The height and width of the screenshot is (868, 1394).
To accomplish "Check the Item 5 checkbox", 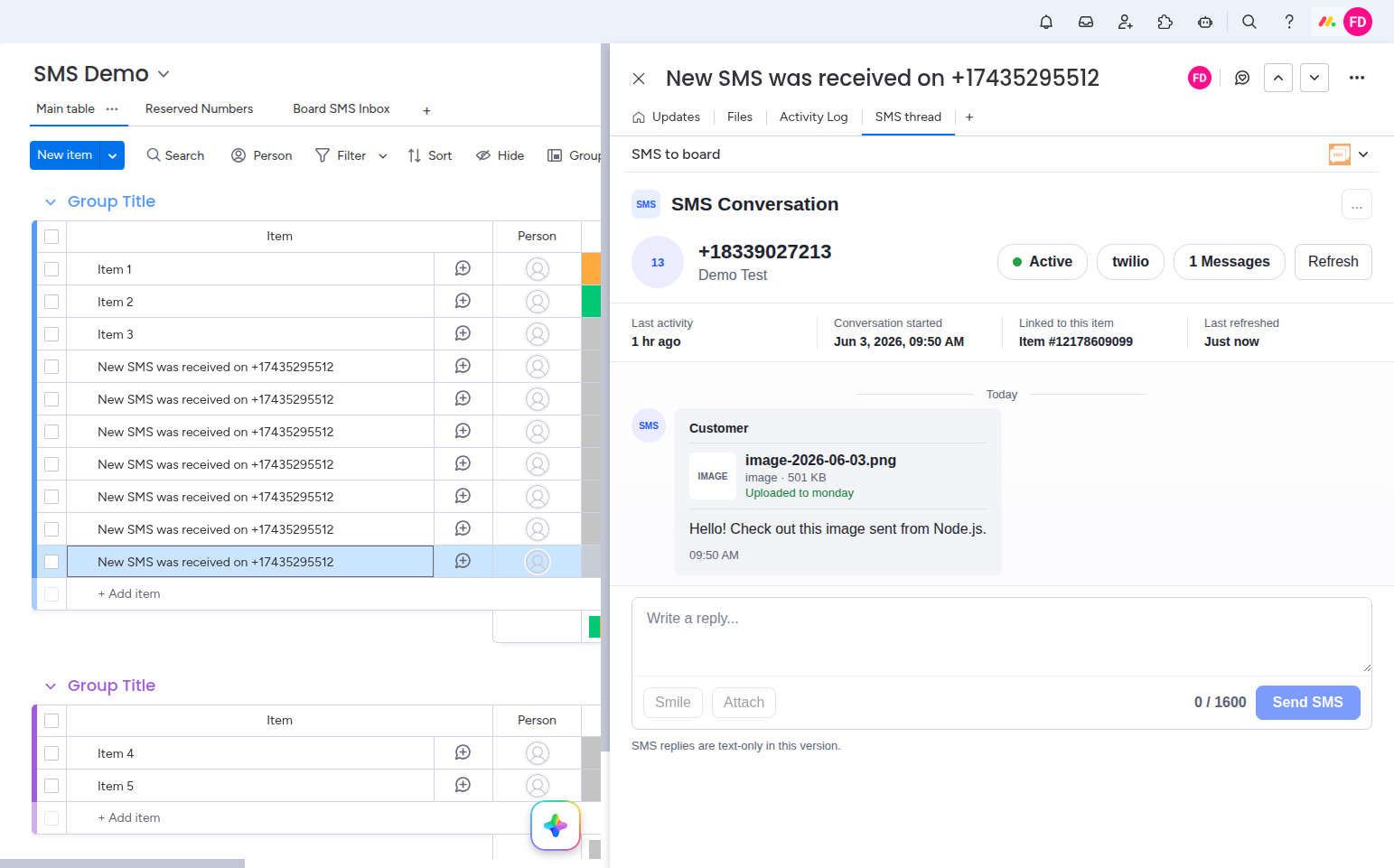I will click(51, 786).
